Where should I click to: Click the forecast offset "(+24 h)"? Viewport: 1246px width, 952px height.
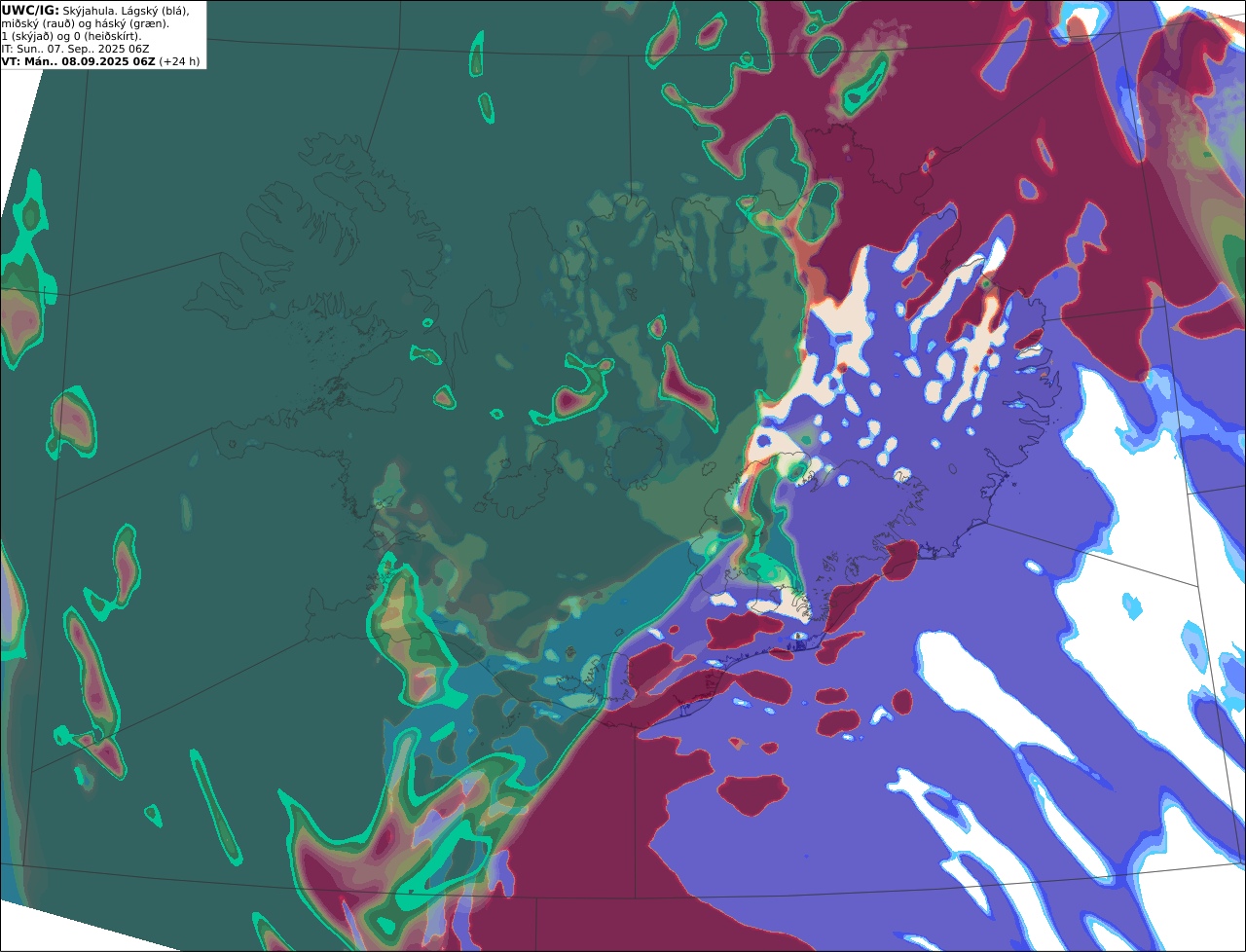point(179,61)
